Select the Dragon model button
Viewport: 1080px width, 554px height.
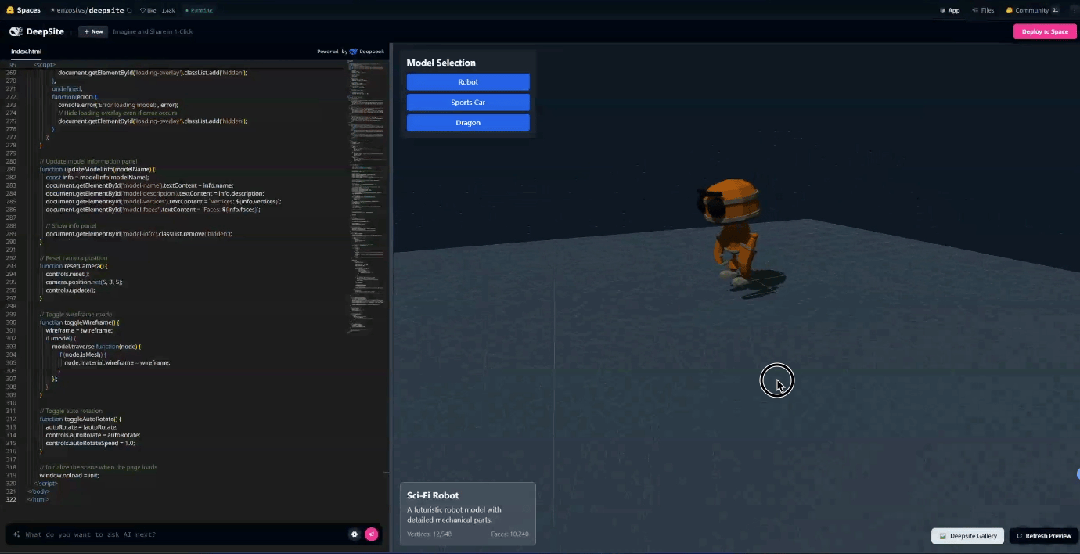coord(468,123)
